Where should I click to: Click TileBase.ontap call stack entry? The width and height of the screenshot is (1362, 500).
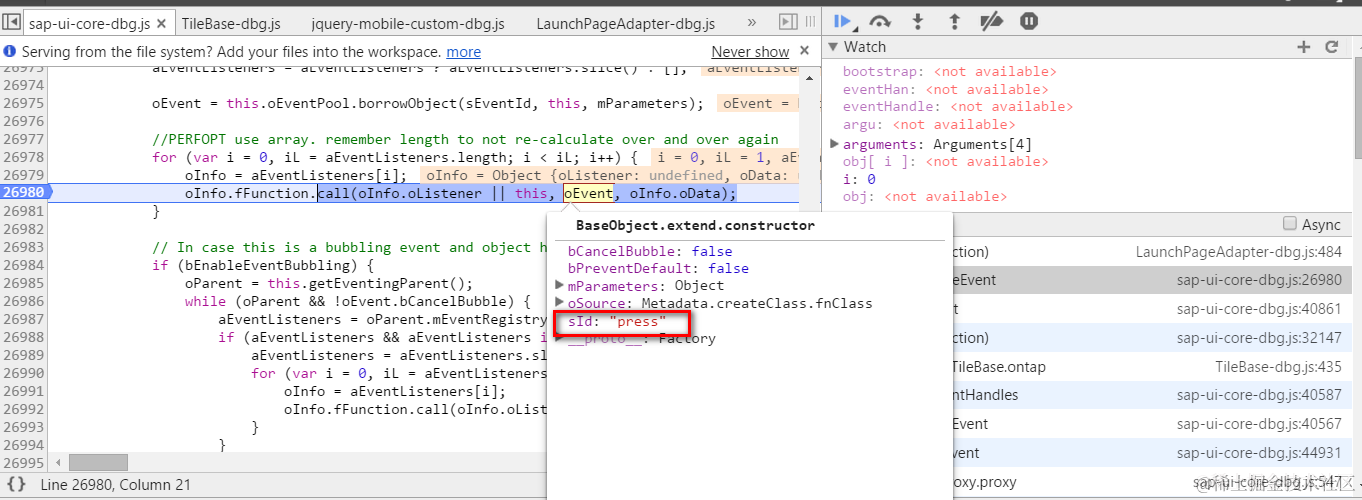tap(1000, 367)
